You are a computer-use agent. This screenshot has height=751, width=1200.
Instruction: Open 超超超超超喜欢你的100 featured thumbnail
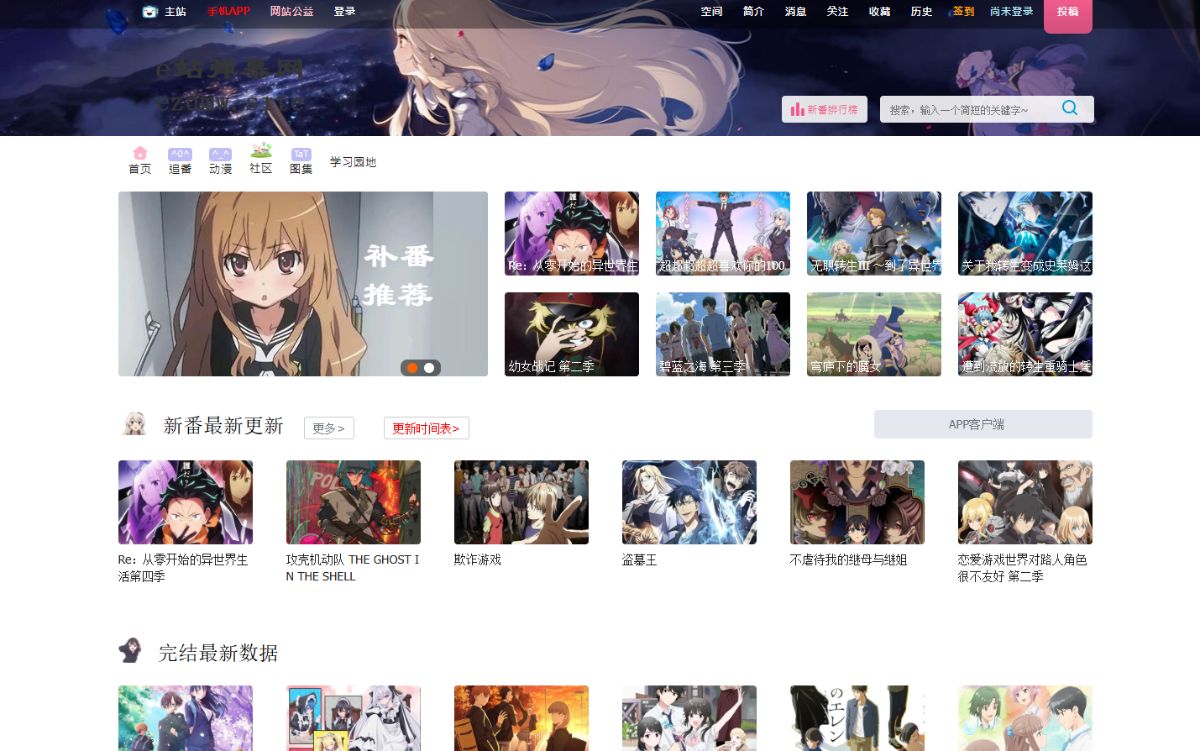point(722,233)
